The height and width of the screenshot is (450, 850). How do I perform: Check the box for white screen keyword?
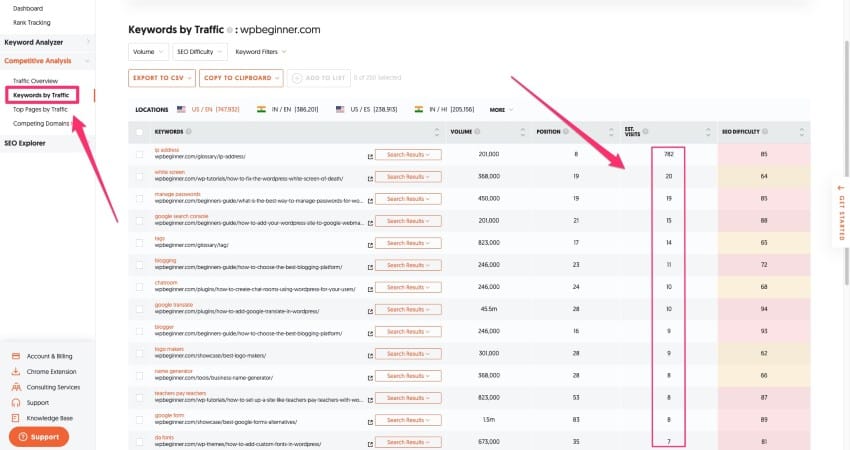[x=140, y=177]
